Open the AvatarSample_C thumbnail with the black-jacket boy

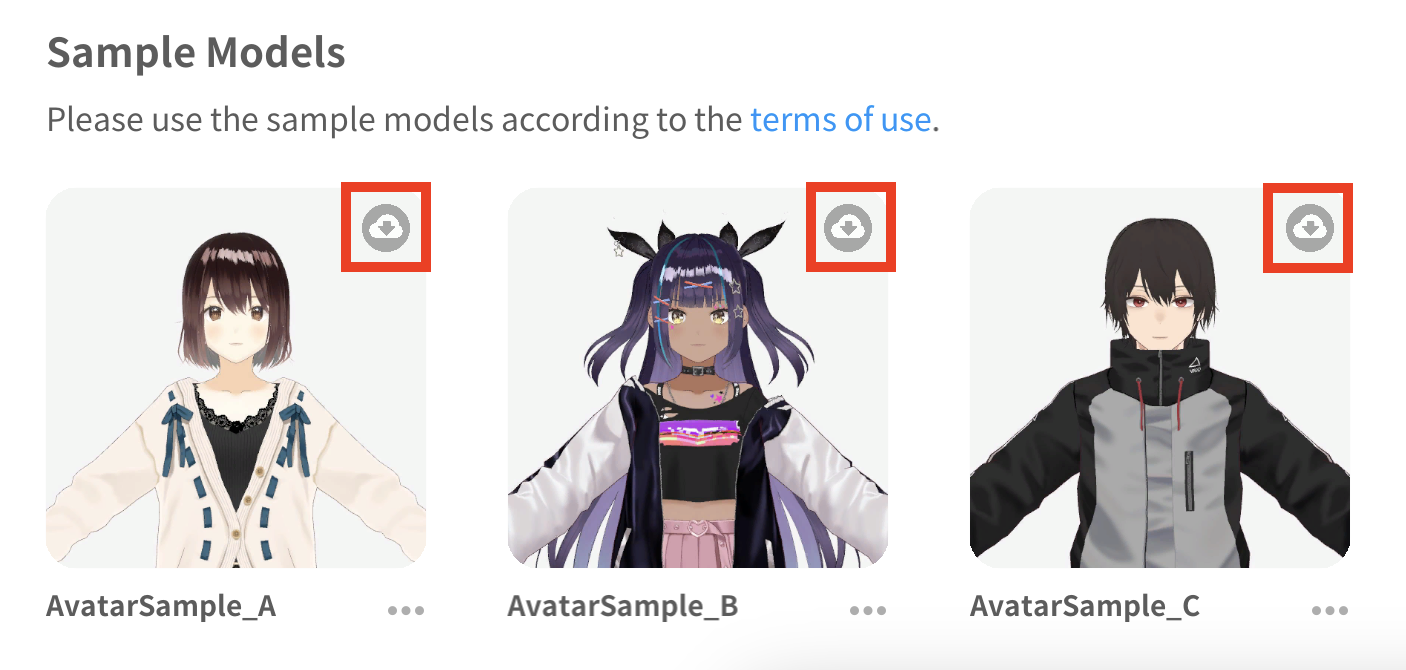pyautogui.click(x=1160, y=378)
